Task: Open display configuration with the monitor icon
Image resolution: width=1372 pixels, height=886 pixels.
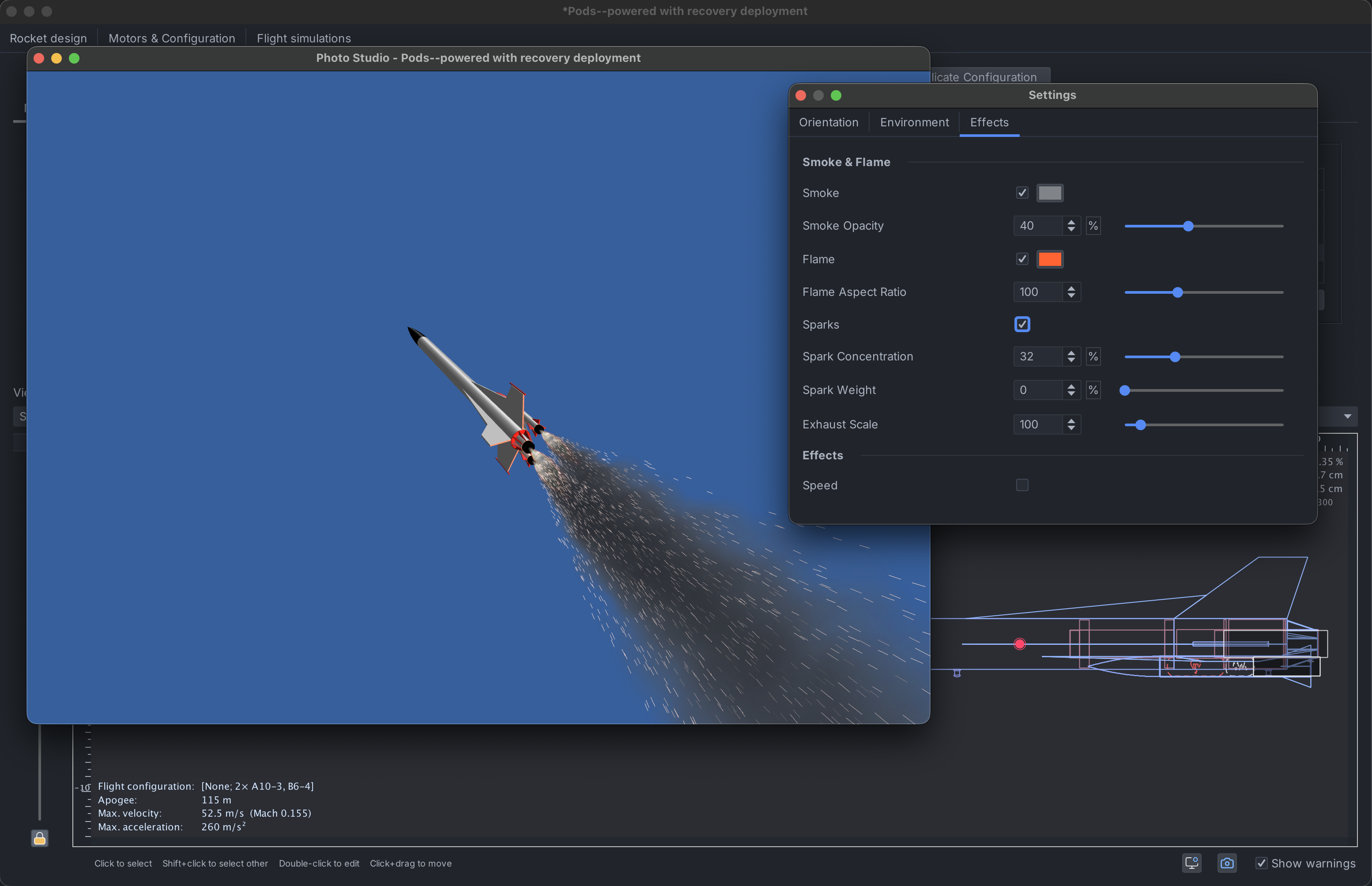Action: [x=1191, y=863]
